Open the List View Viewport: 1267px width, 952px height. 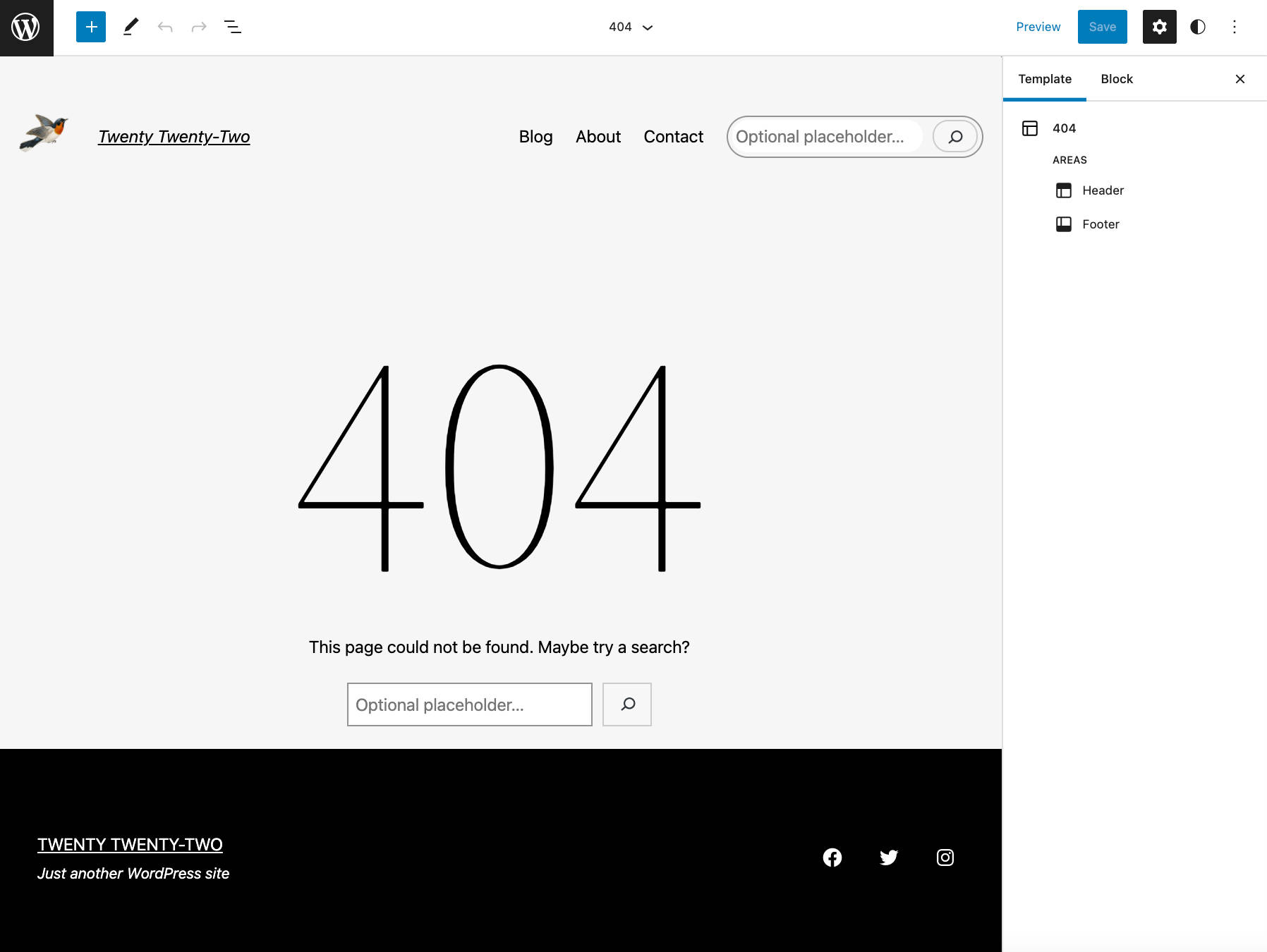pyautogui.click(x=232, y=27)
